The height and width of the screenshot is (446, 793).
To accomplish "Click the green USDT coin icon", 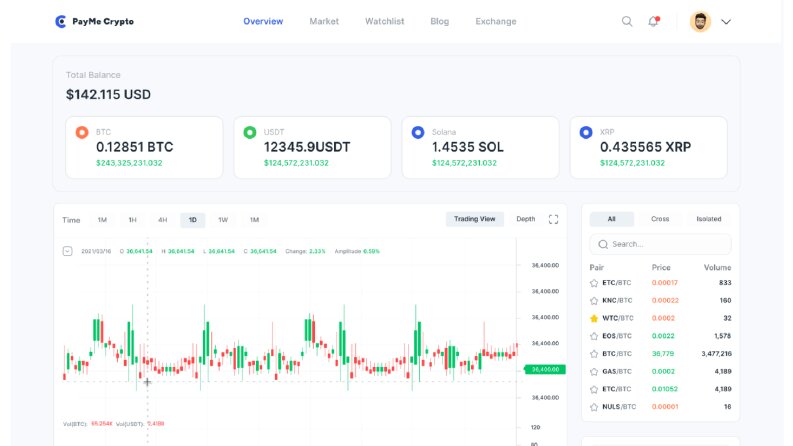I will [x=250, y=132].
